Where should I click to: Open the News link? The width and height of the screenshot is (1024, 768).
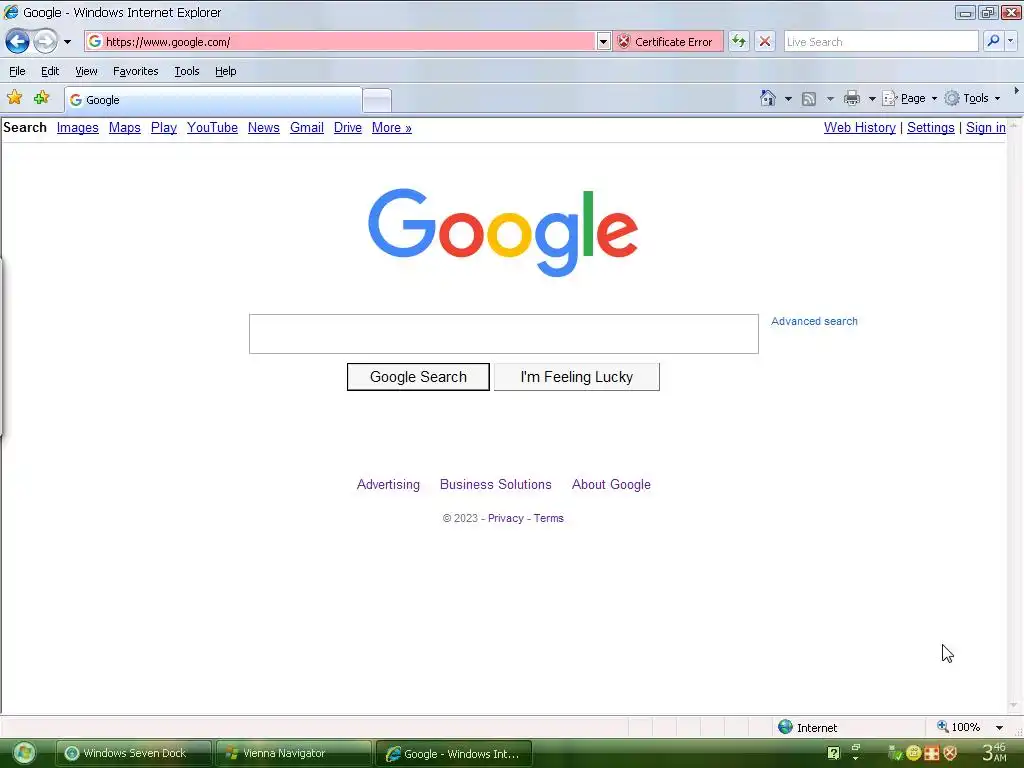pyautogui.click(x=264, y=128)
